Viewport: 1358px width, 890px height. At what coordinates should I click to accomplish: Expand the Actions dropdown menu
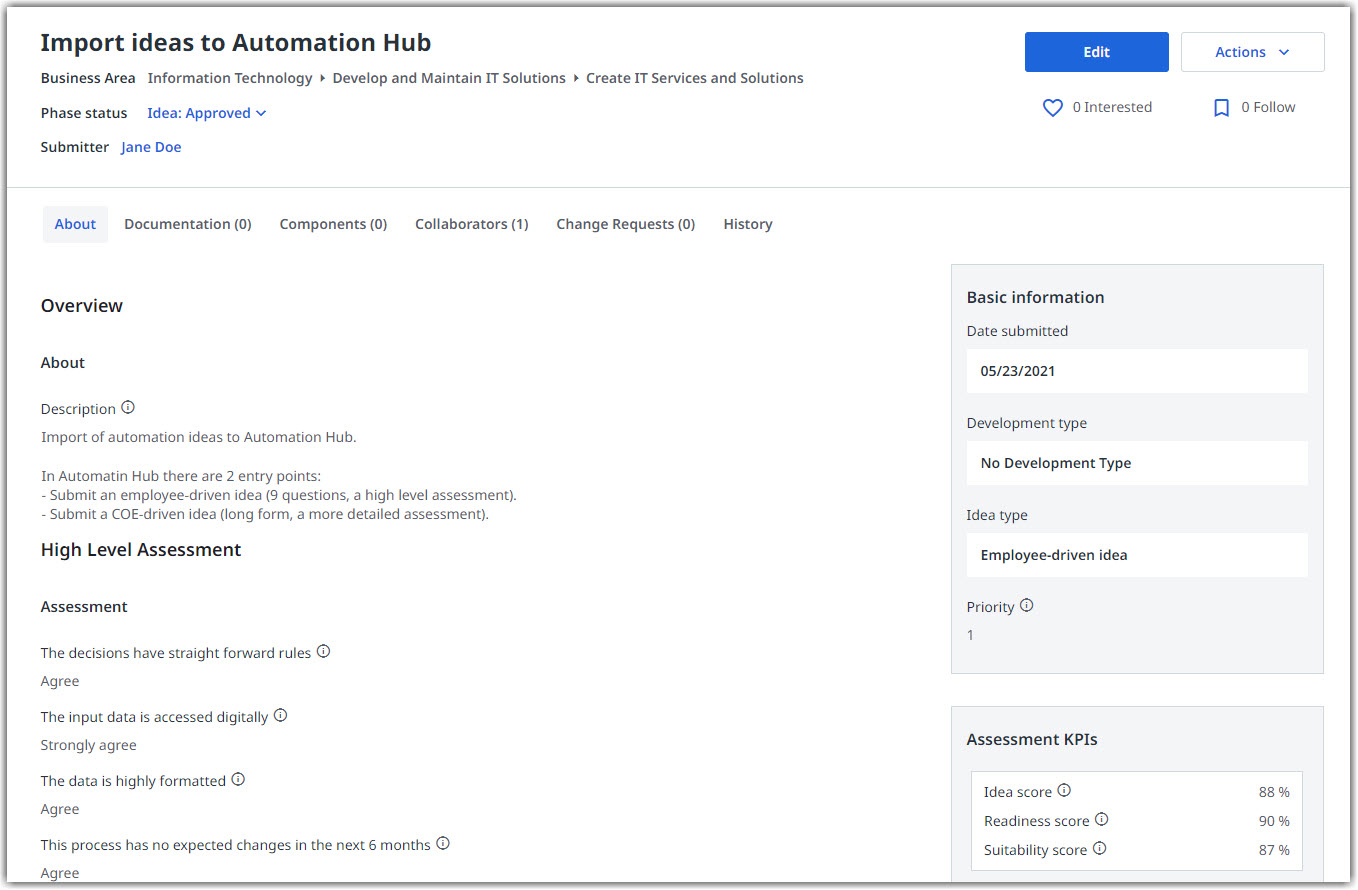pyautogui.click(x=1253, y=52)
